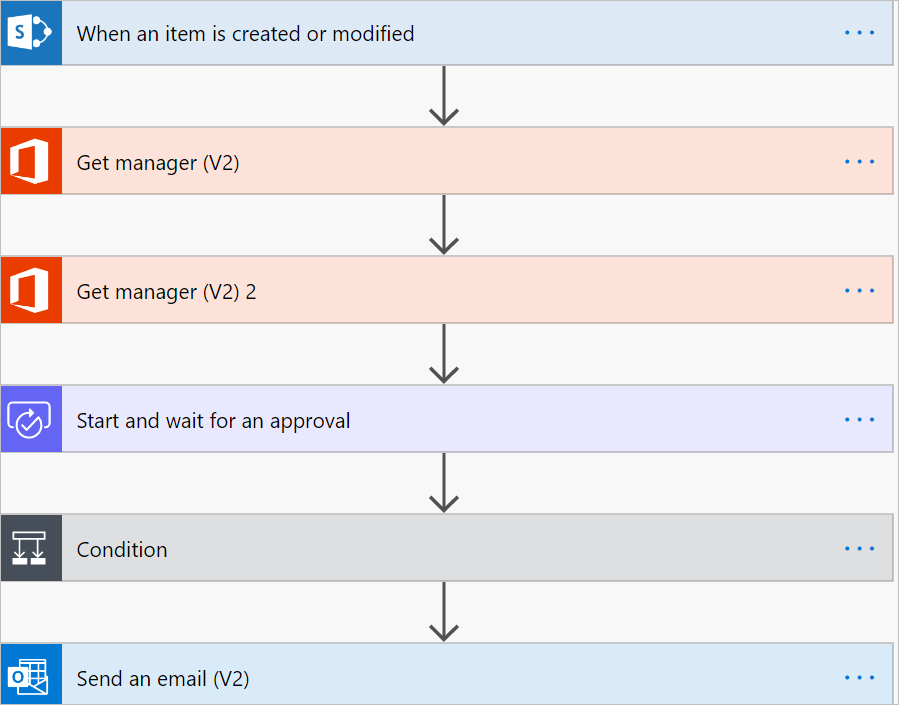Expand the Get manager (V2) action card
This screenshot has height=705, width=899.
pyautogui.click(x=447, y=161)
